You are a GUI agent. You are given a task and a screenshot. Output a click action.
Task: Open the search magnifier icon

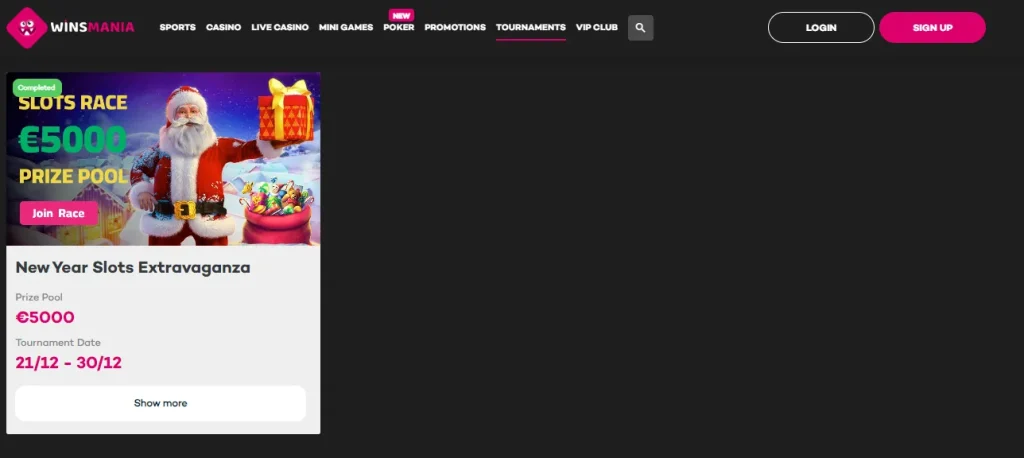pyautogui.click(x=640, y=28)
